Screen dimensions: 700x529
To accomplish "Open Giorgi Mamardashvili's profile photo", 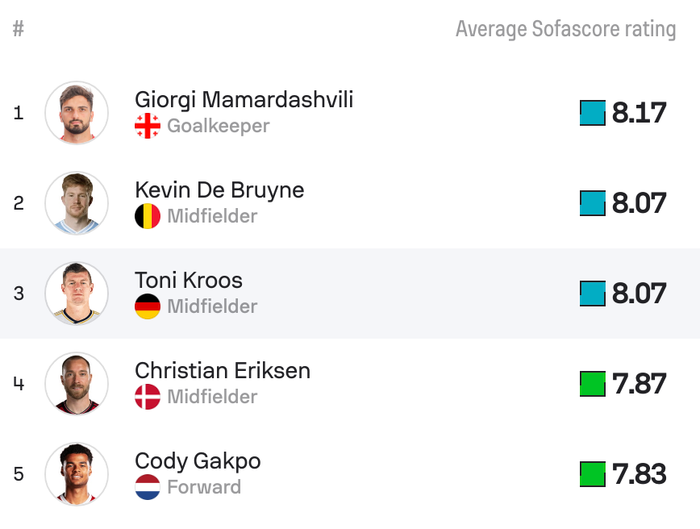I will [77, 113].
